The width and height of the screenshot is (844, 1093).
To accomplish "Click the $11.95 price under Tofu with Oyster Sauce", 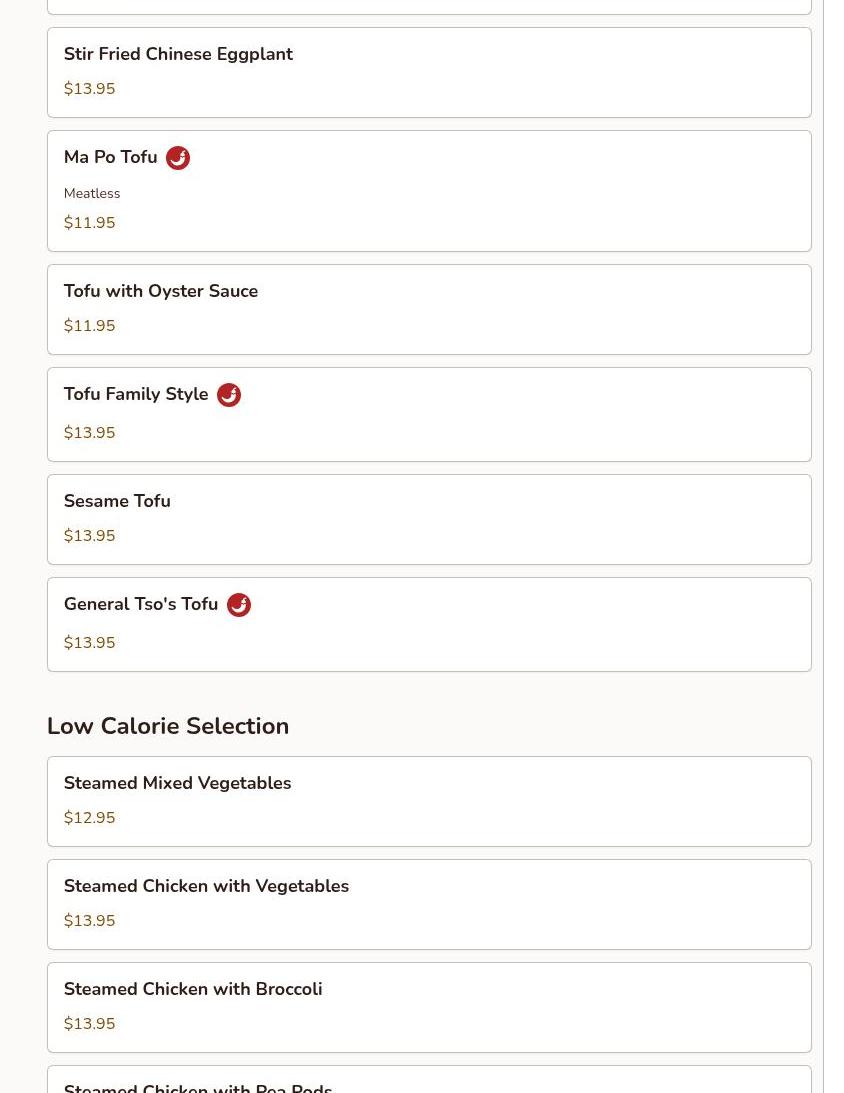I will coord(90,327).
